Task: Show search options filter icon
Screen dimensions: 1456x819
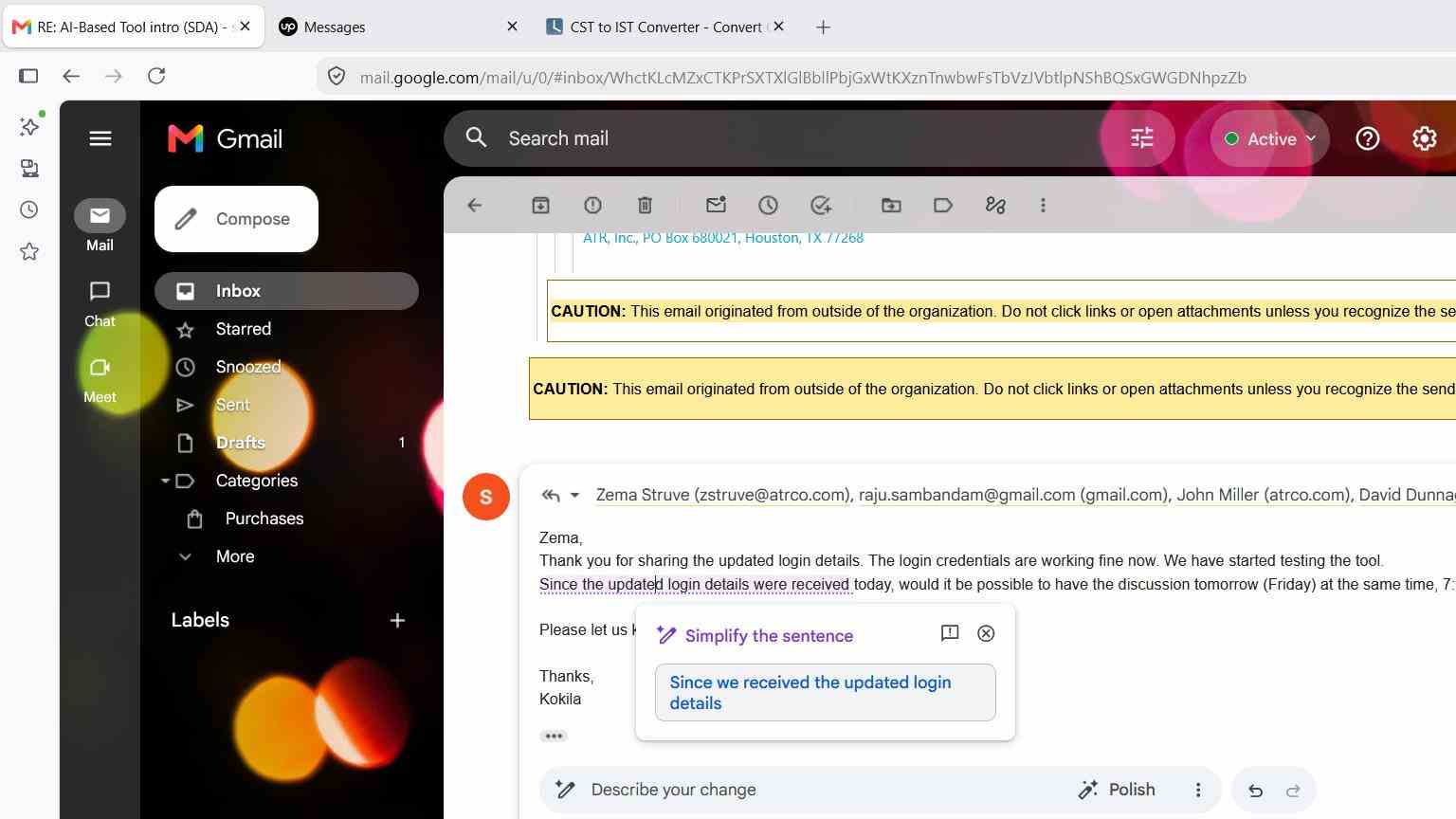Action: click(1141, 138)
